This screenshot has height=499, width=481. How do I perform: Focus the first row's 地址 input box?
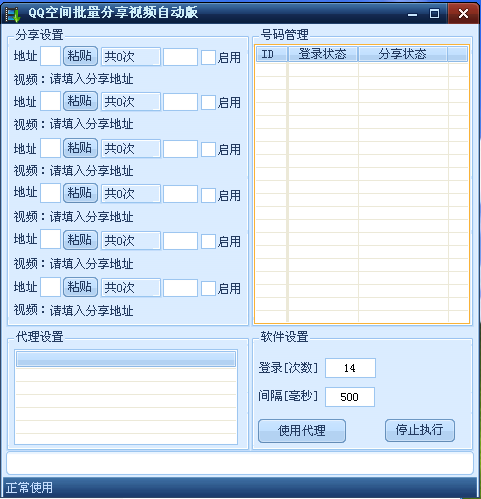pos(50,56)
